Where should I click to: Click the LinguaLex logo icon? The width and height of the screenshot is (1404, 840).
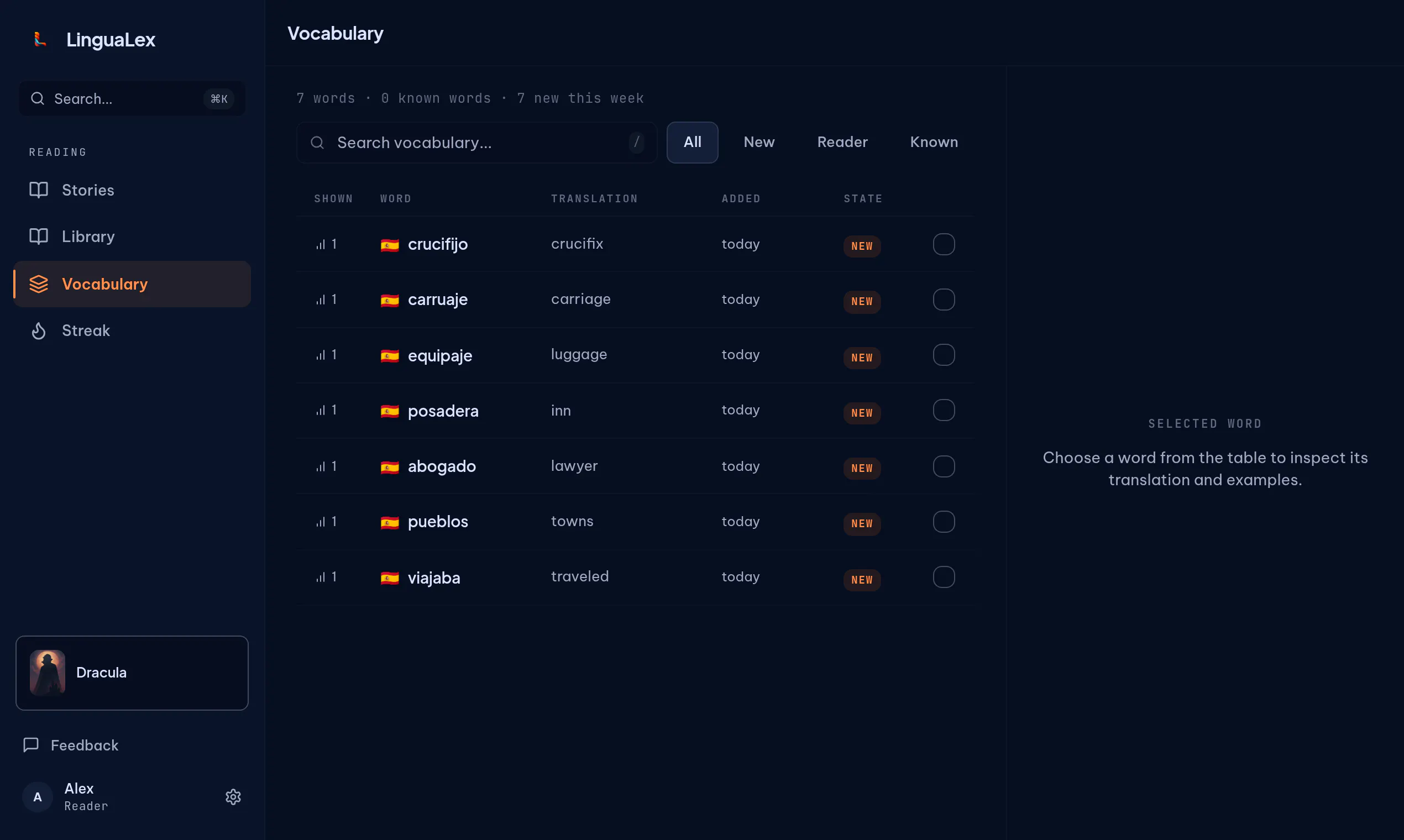coord(40,39)
